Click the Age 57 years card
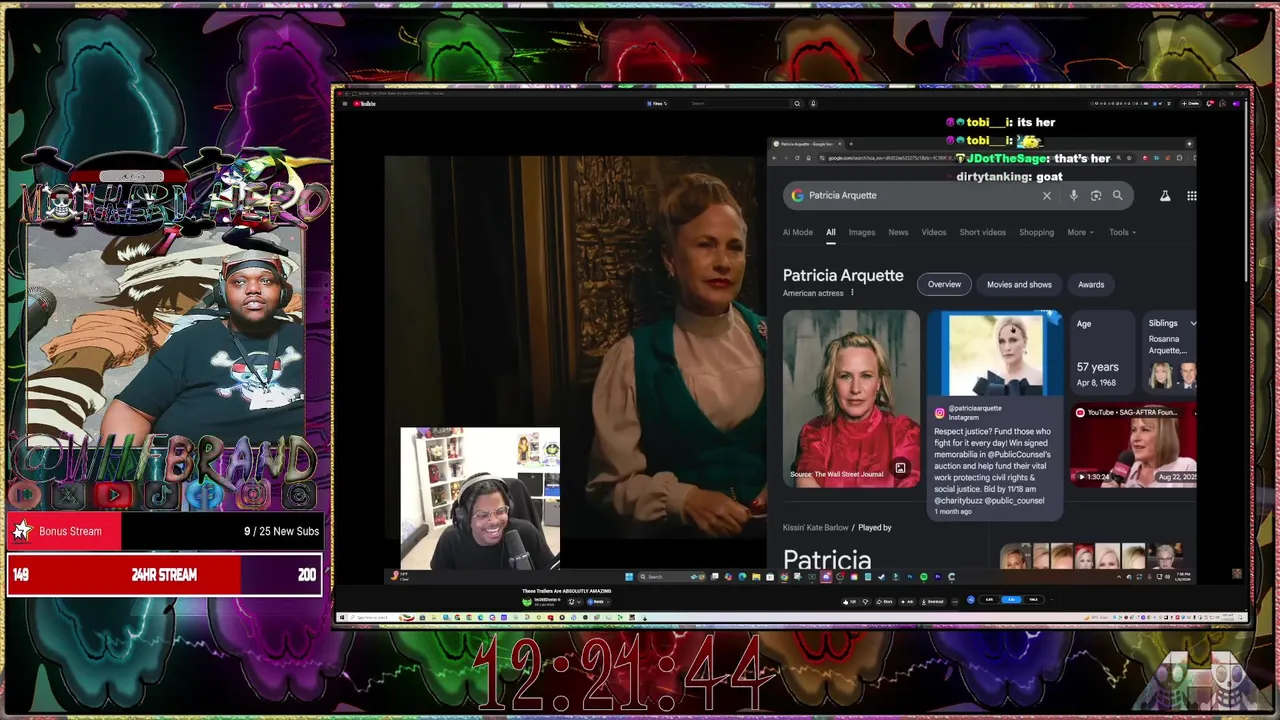 pos(1101,353)
